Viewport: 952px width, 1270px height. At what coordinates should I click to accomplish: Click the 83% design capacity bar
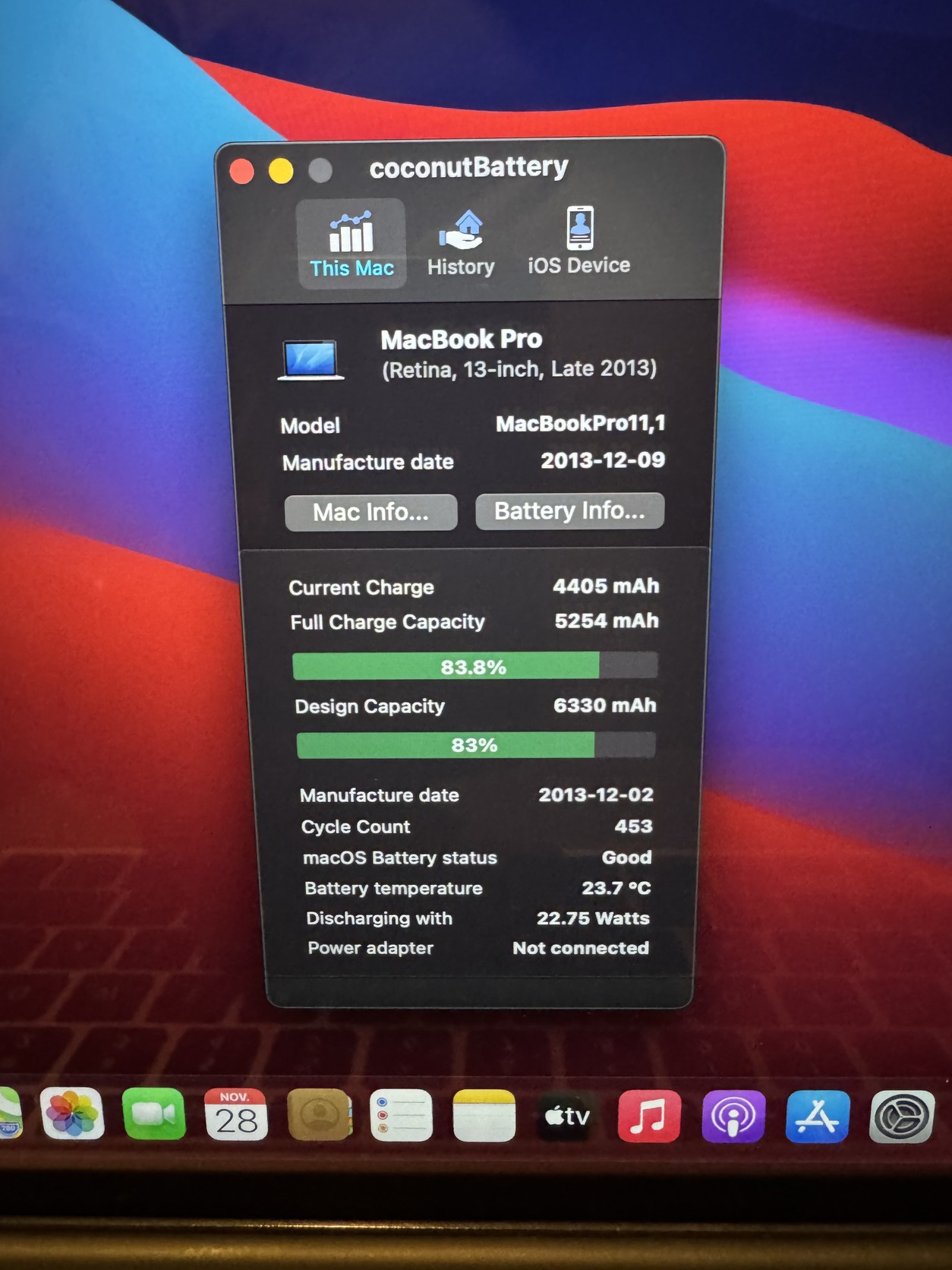(x=475, y=745)
